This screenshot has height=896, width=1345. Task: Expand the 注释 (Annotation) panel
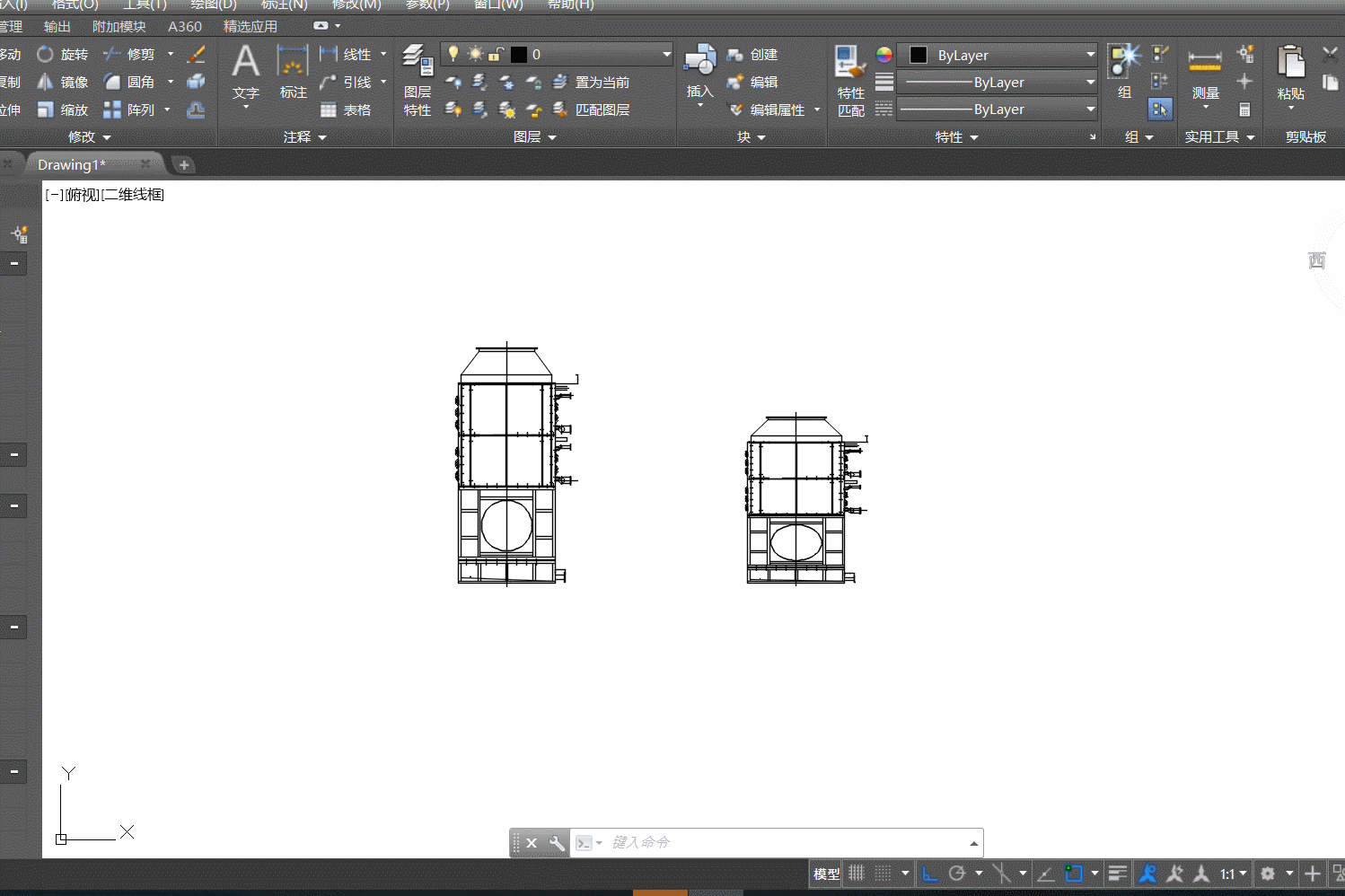pyautogui.click(x=305, y=137)
